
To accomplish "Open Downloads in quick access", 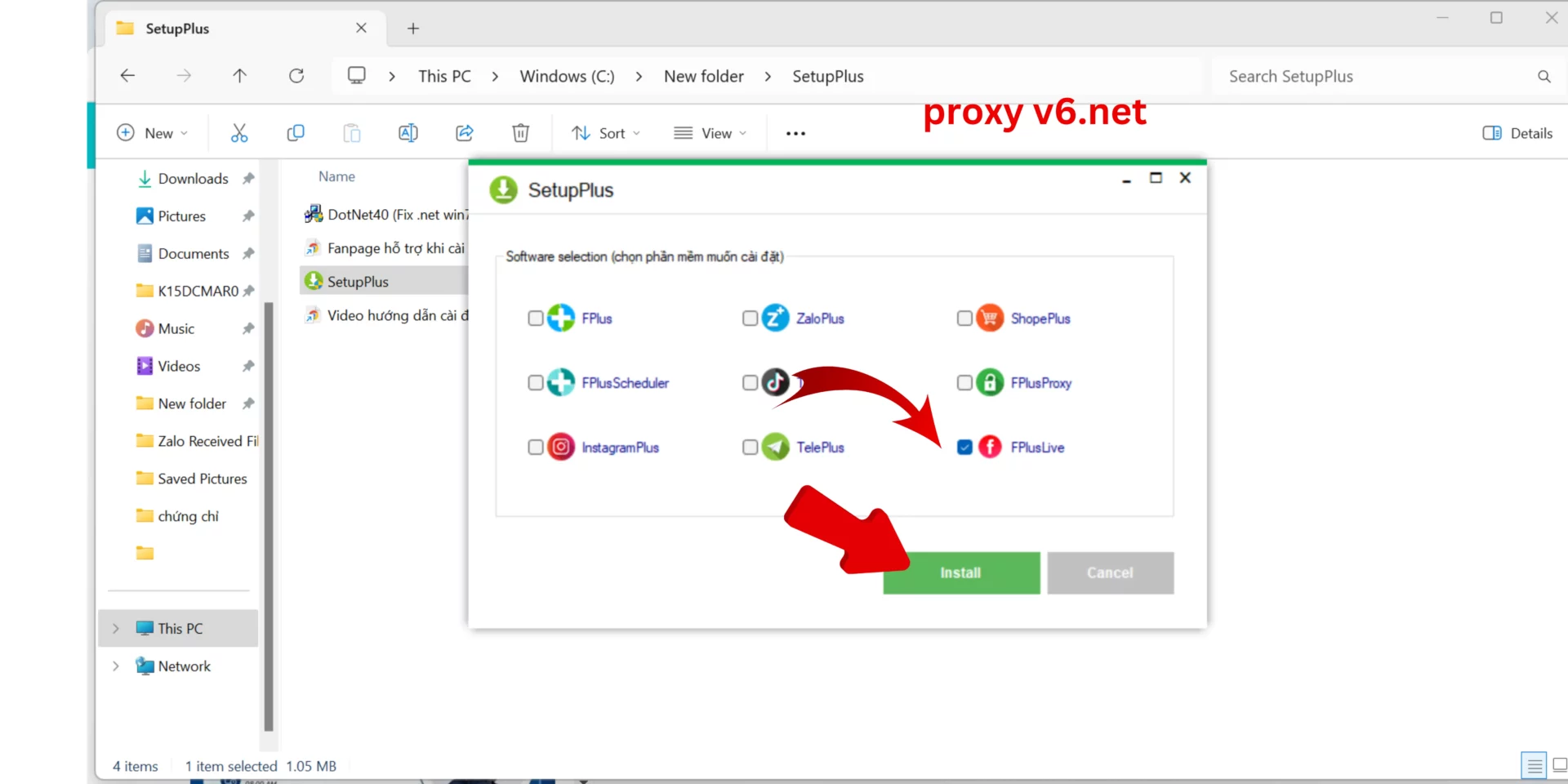I will point(193,179).
